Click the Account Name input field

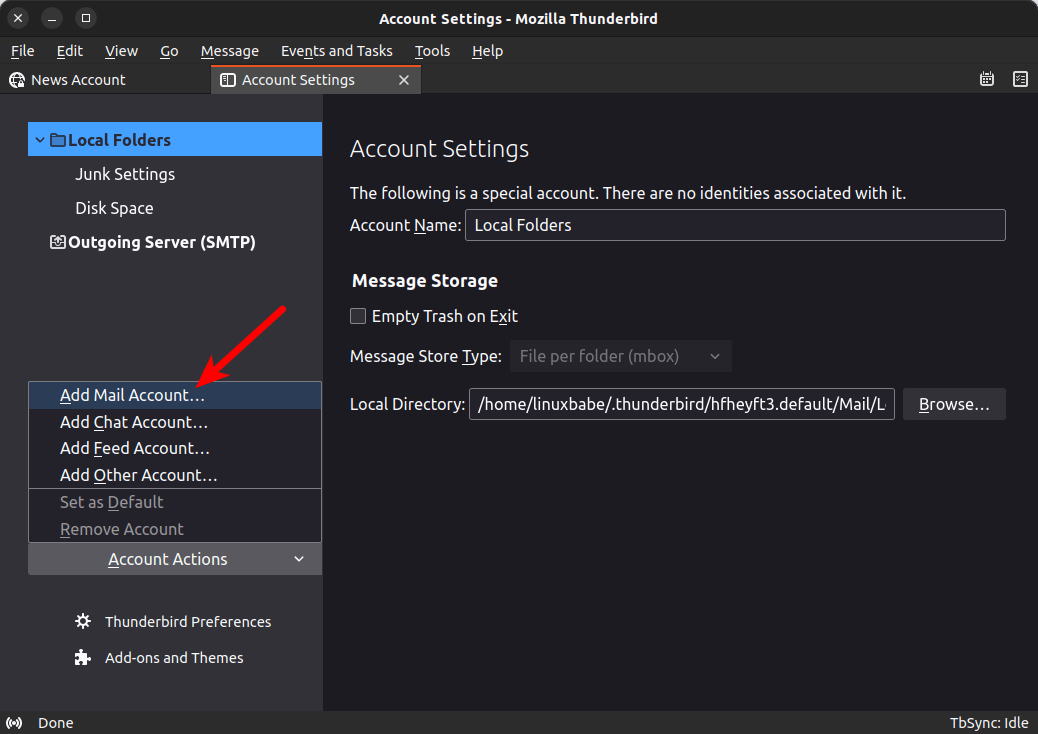(x=735, y=225)
